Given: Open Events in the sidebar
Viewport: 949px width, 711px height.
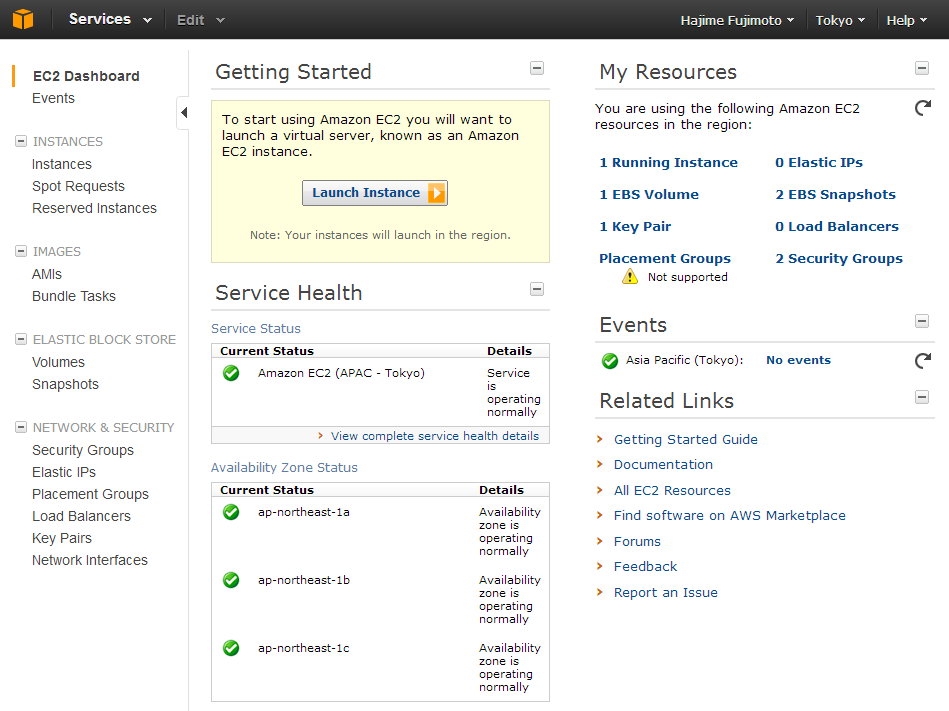Looking at the screenshot, I should point(53,98).
